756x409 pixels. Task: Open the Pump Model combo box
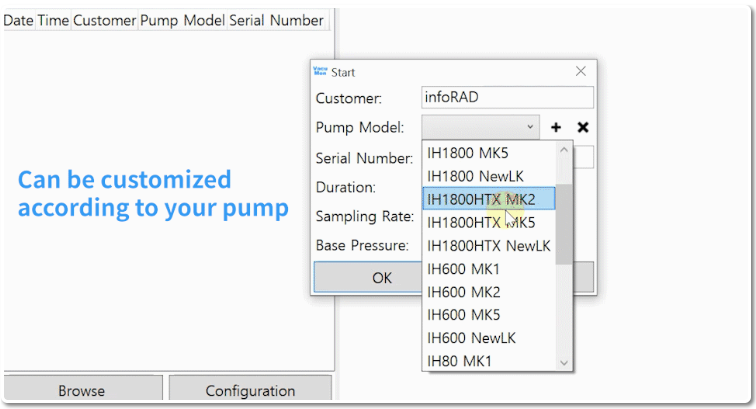pos(480,127)
